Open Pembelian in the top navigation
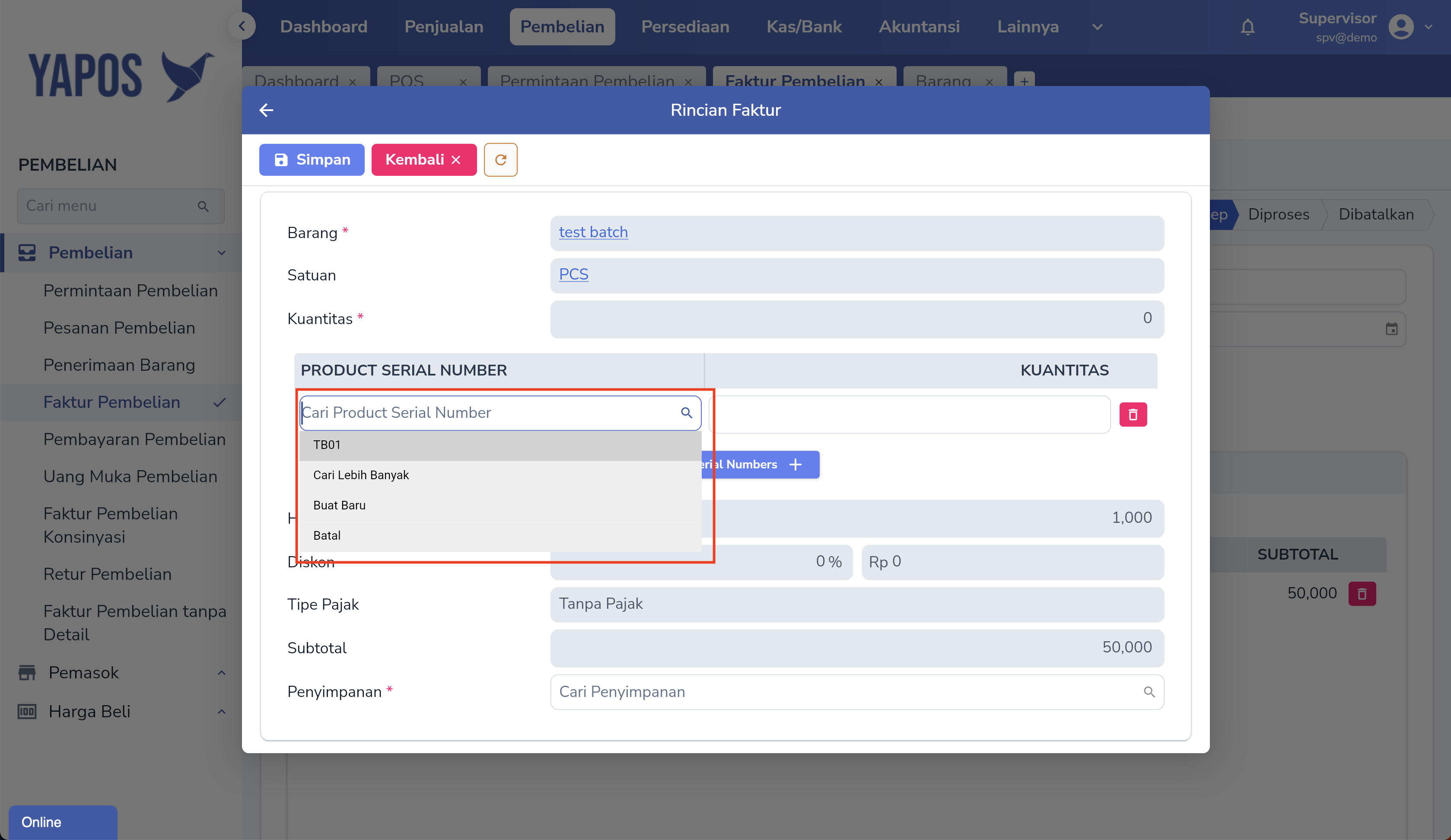The image size is (1451, 840). [x=562, y=27]
